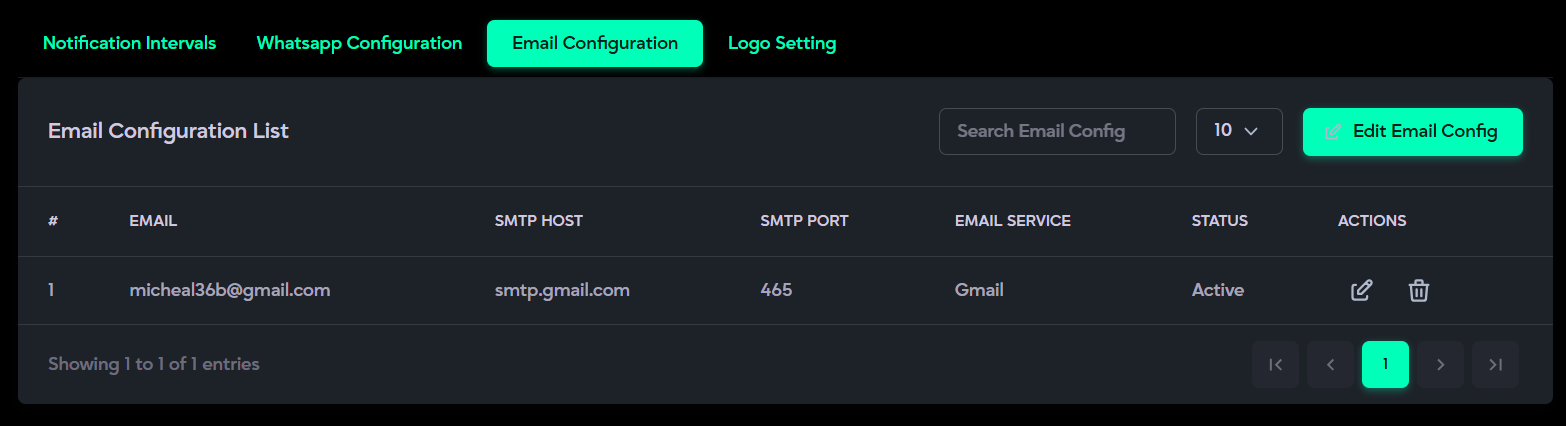Select the Email Configuration tab

coord(595,43)
